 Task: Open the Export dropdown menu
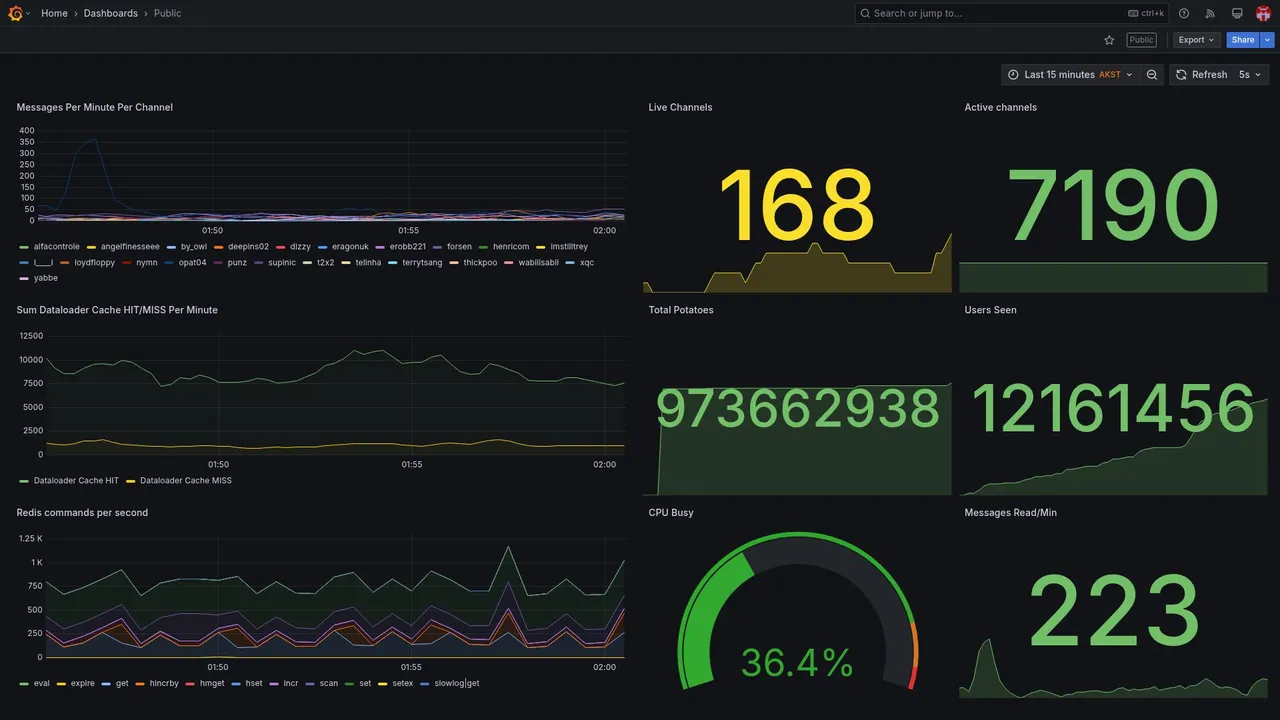(1196, 40)
